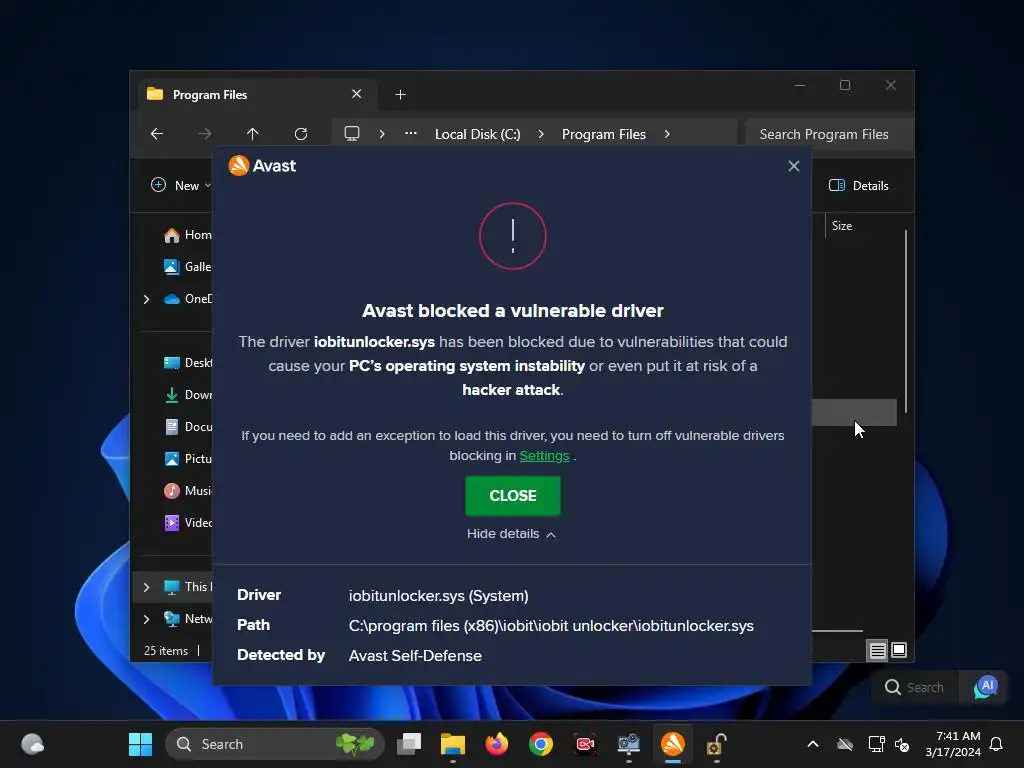Open Task View from taskbar
Viewport: 1024px width, 768px height.
(x=409, y=744)
